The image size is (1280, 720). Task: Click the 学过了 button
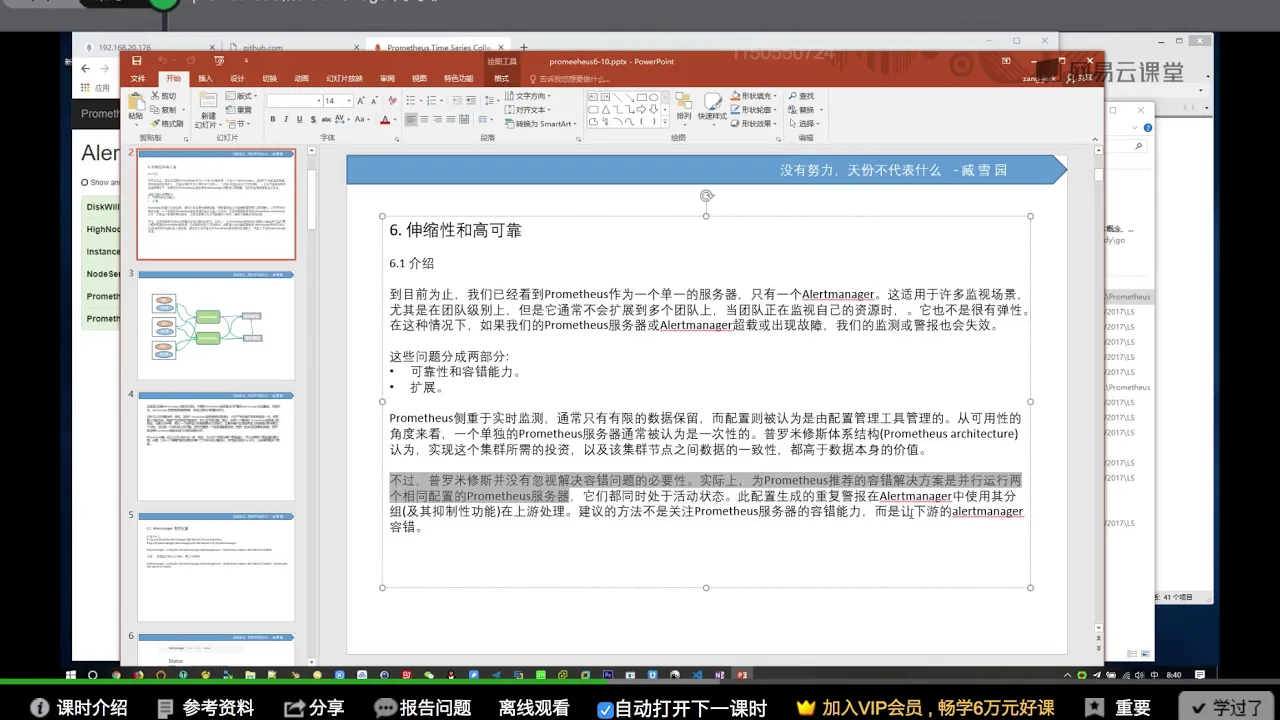[x=1226, y=707]
